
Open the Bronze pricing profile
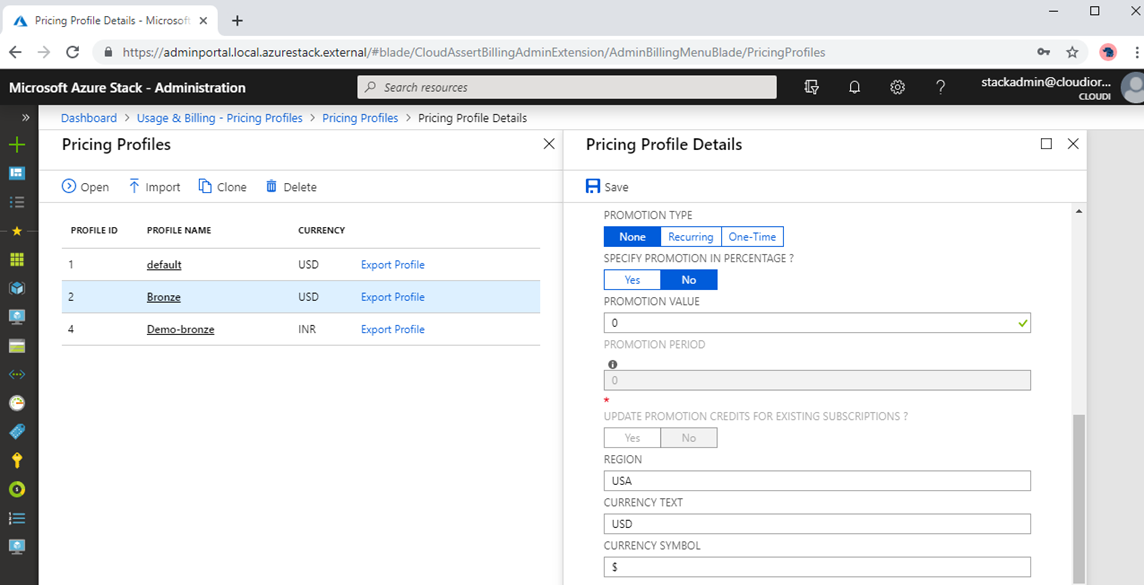(163, 296)
